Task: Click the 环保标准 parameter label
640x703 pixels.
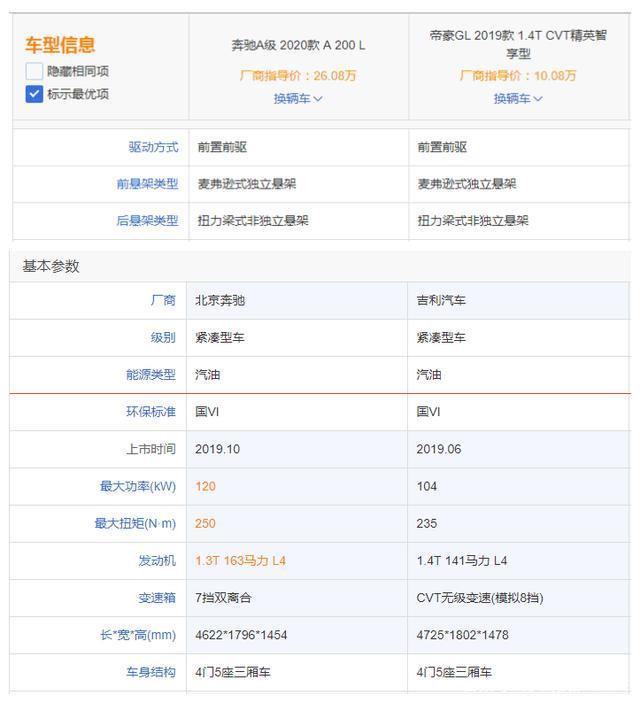Action: [x=151, y=412]
